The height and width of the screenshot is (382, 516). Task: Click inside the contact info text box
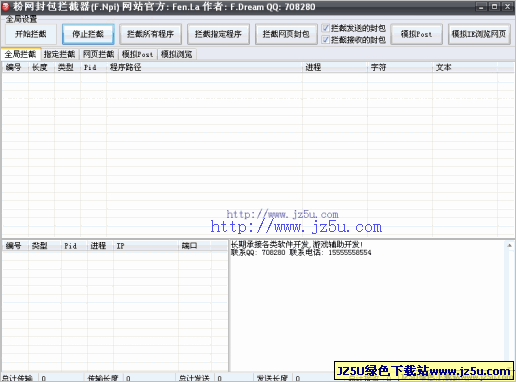(368, 305)
